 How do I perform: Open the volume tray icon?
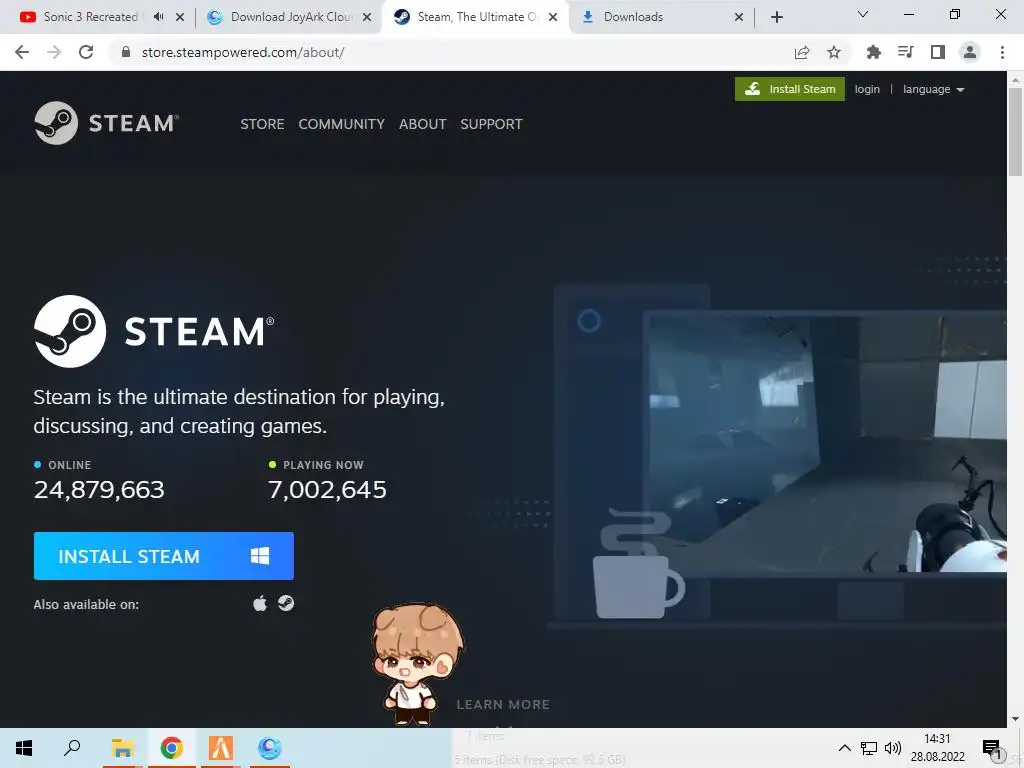coord(893,748)
